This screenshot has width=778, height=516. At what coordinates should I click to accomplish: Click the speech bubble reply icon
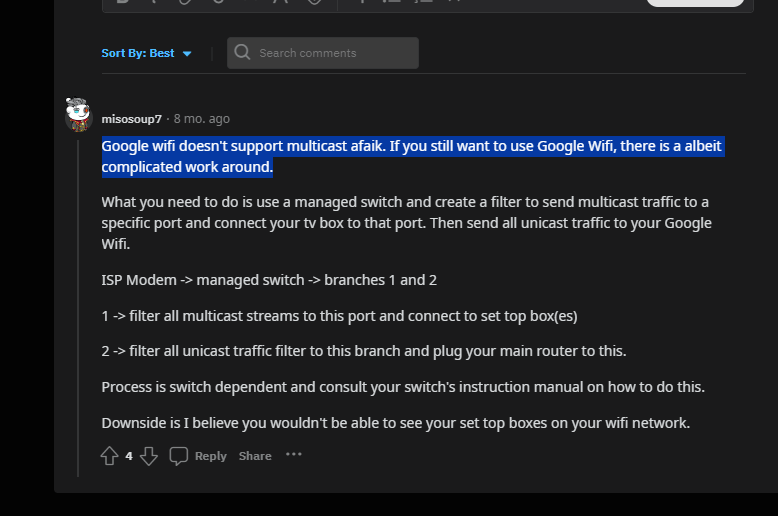[179, 456]
